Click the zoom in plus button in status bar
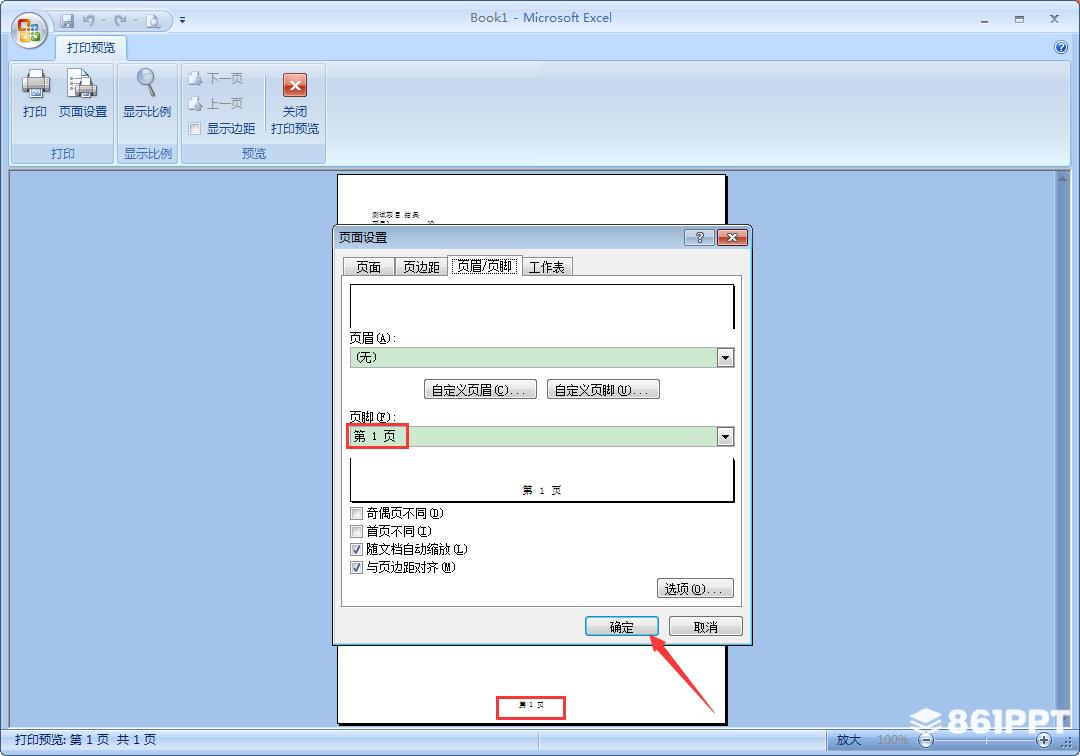The width and height of the screenshot is (1080, 756). [1043, 740]
